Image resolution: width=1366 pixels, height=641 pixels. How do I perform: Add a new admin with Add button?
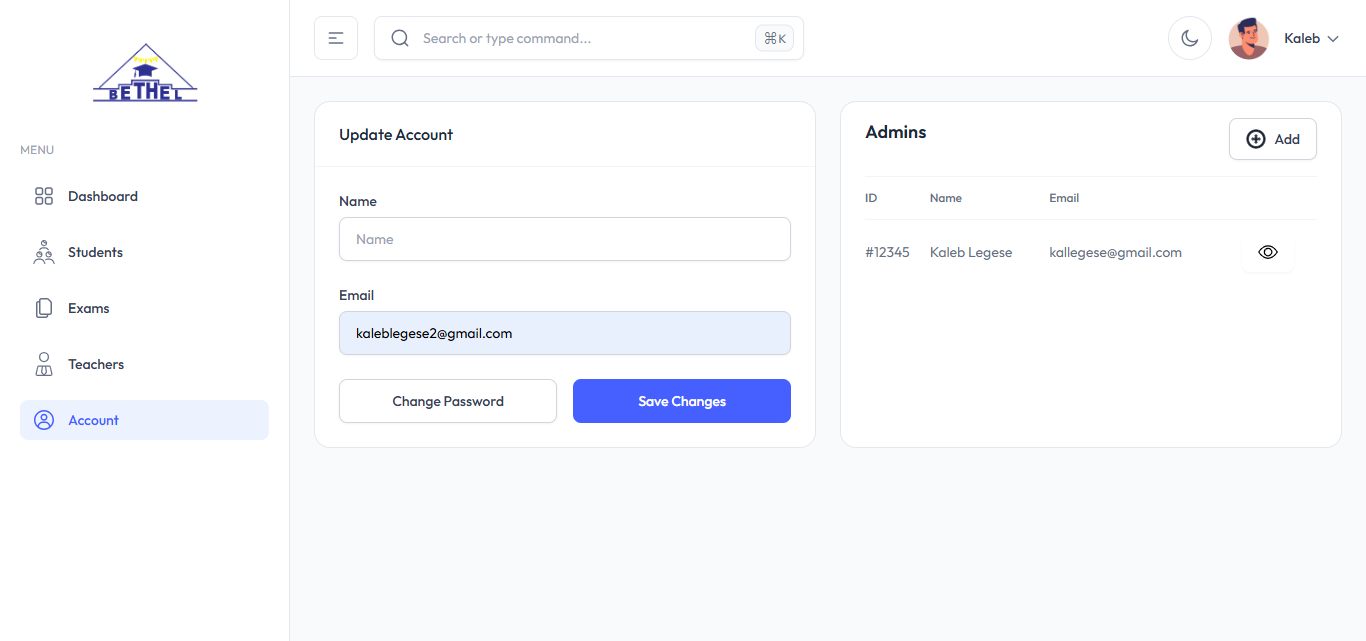(x=1272, y=139)
